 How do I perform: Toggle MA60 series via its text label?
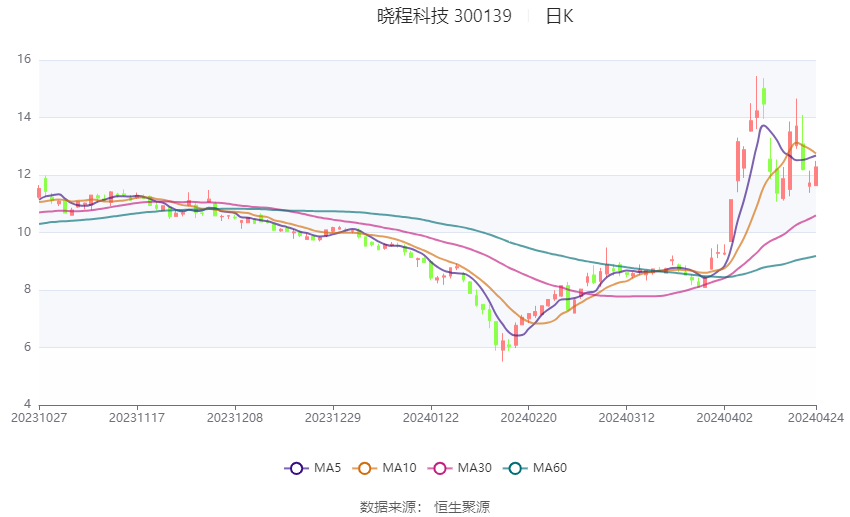click(550, 468)
